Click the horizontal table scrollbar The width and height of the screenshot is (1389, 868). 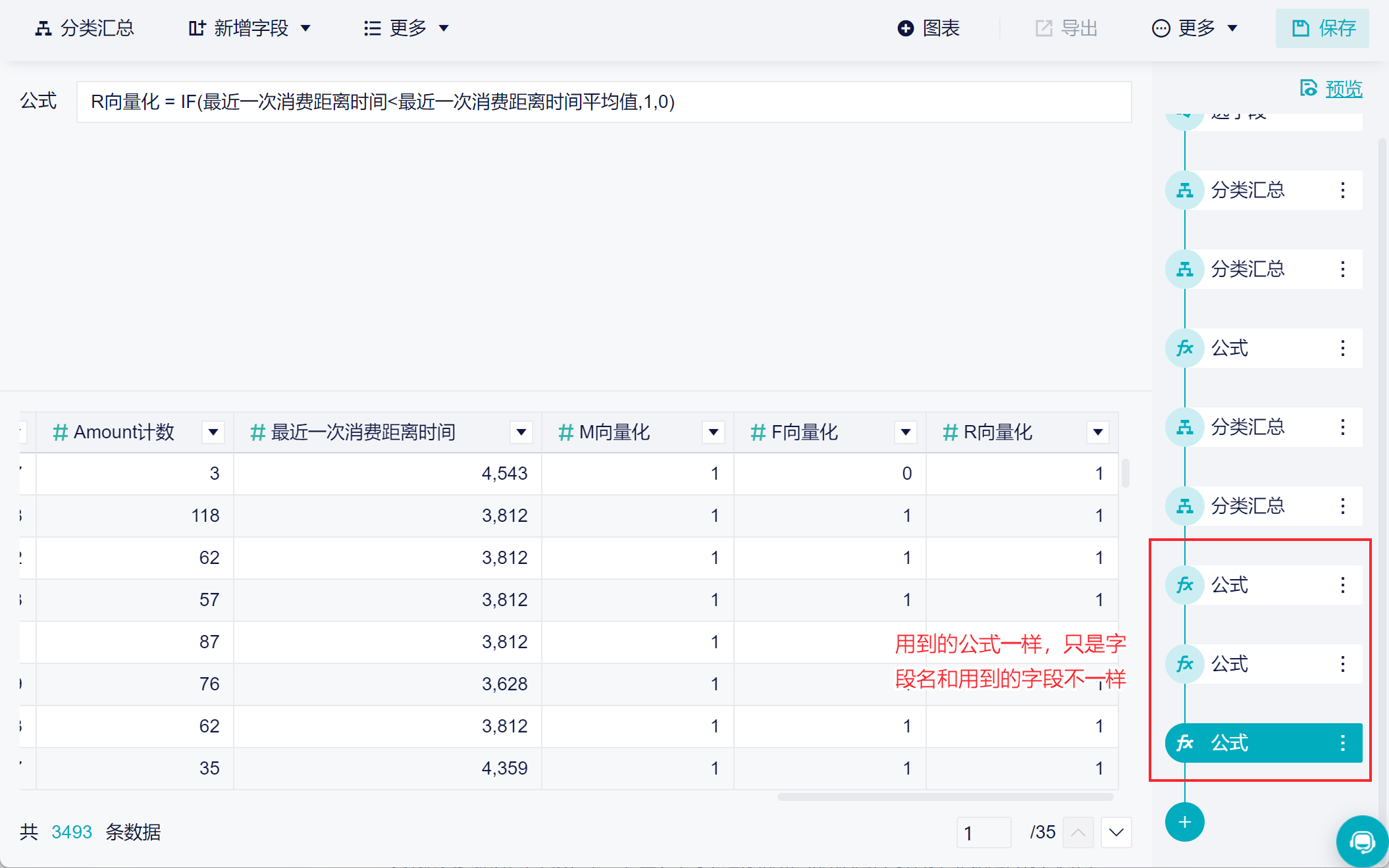point(945,797)
